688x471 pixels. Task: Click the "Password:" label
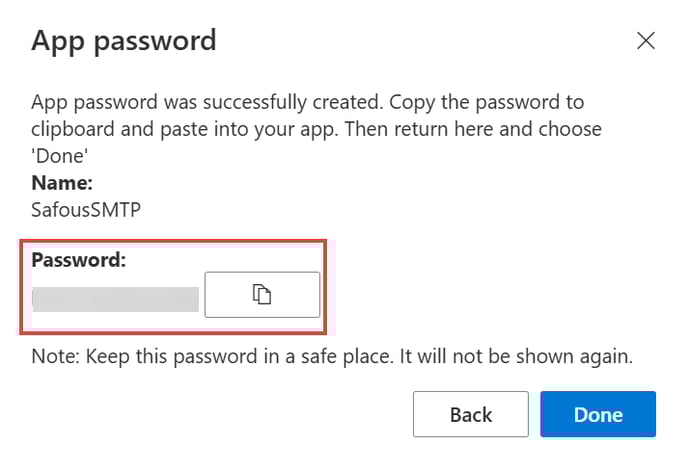[81, 261]
